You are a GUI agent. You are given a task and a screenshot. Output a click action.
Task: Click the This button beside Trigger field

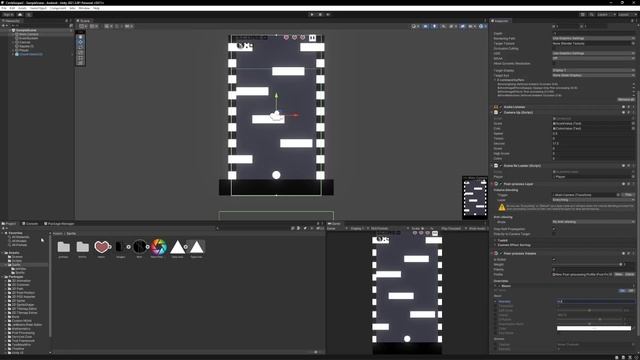coord(629,195)
